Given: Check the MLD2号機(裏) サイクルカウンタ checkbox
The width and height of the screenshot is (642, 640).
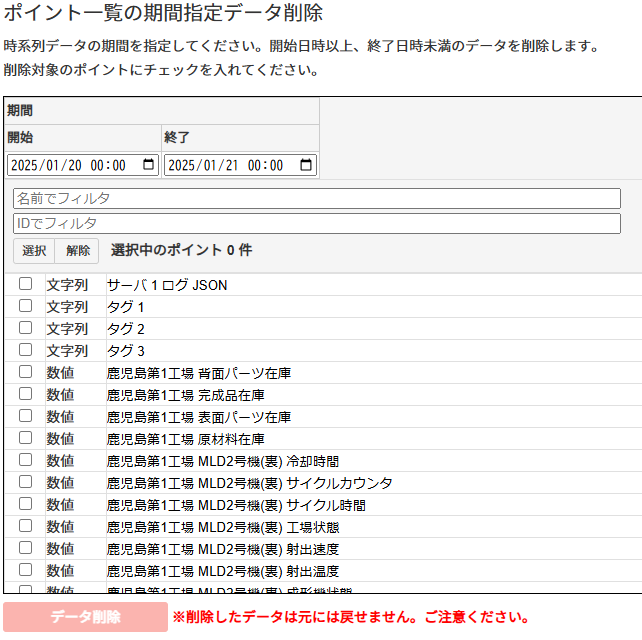Looking at the screenshot, I should coord(25,482).
